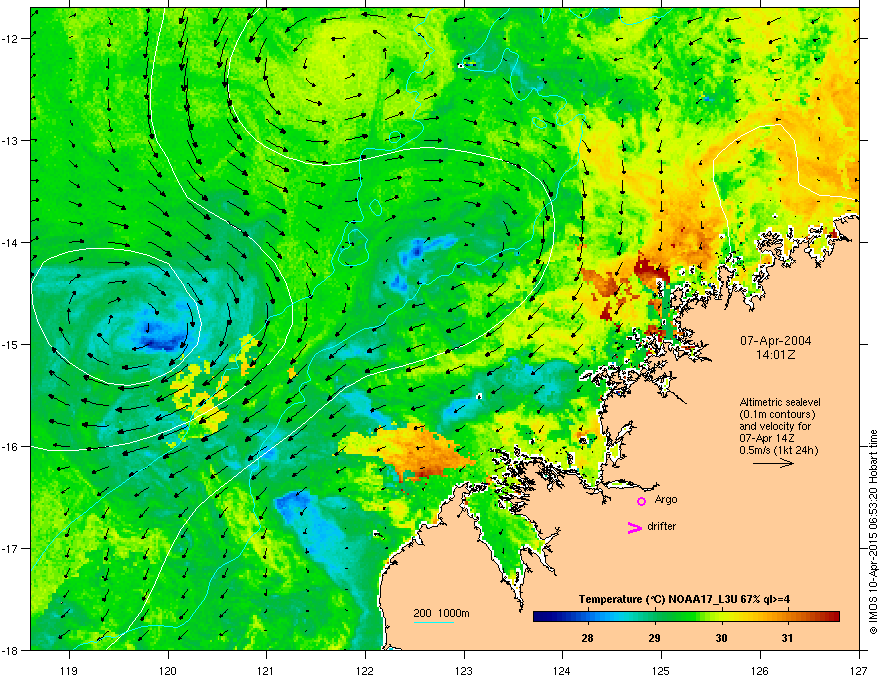The height and width of the screenshot is (680, 880).
Task: Click the latitude -16 axis label
Action: (11, 446)
